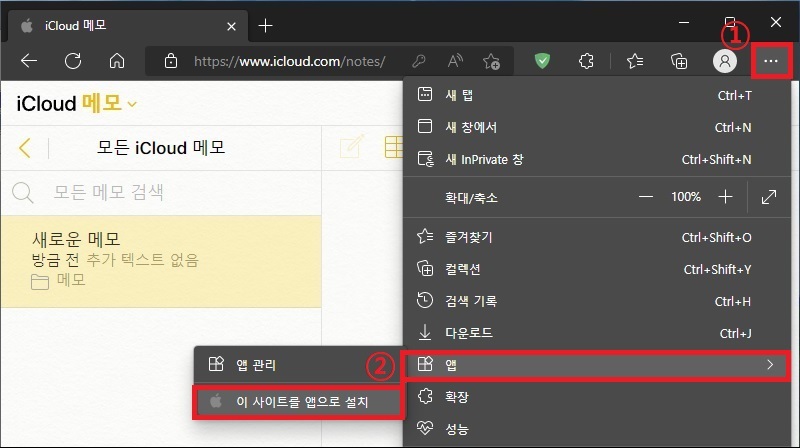The image size is (800, 448).
Task: Reload the page with the refresh icon
Action: (73, 61)
